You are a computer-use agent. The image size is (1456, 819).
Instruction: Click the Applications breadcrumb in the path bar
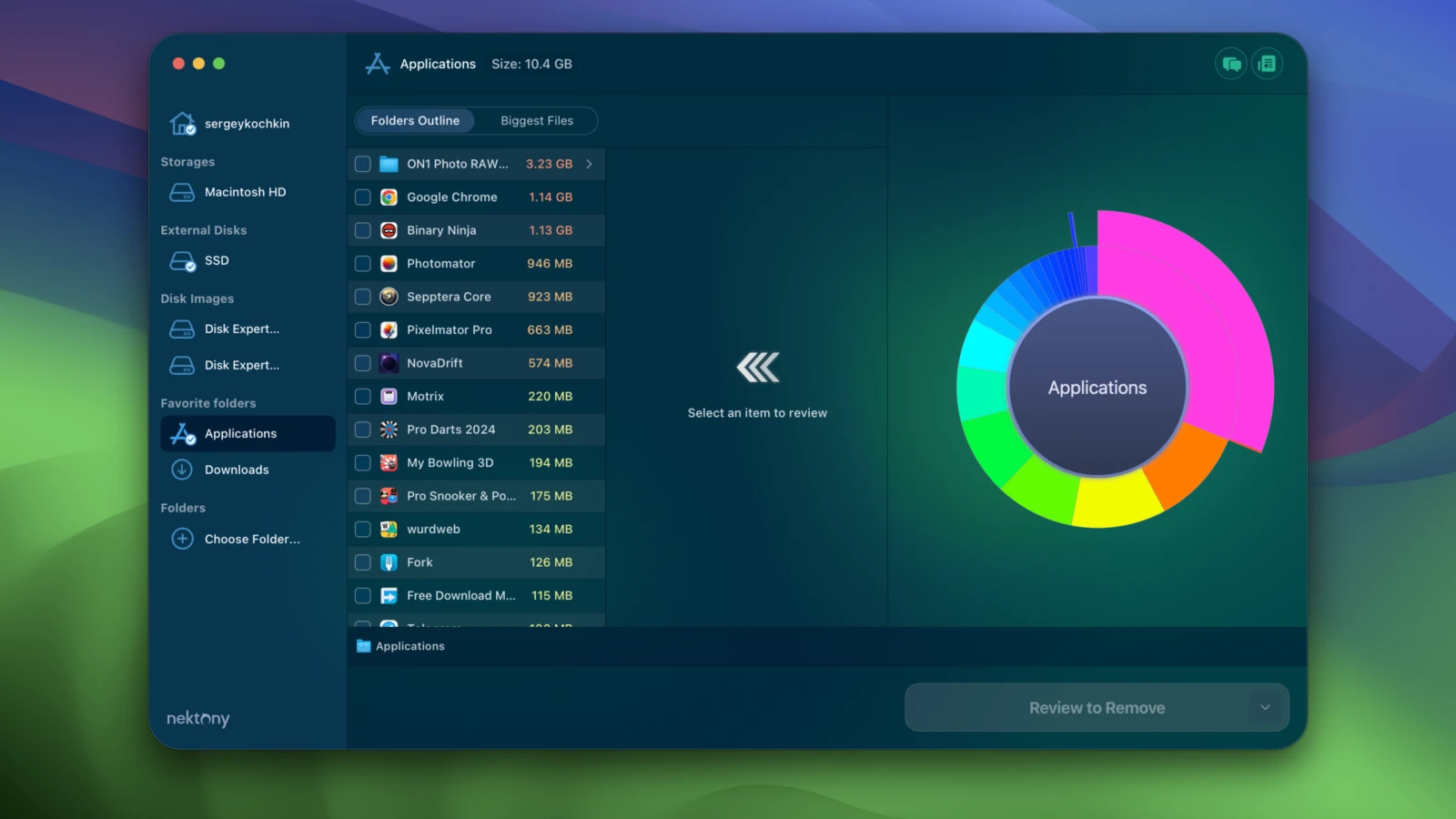coord(409,646)
